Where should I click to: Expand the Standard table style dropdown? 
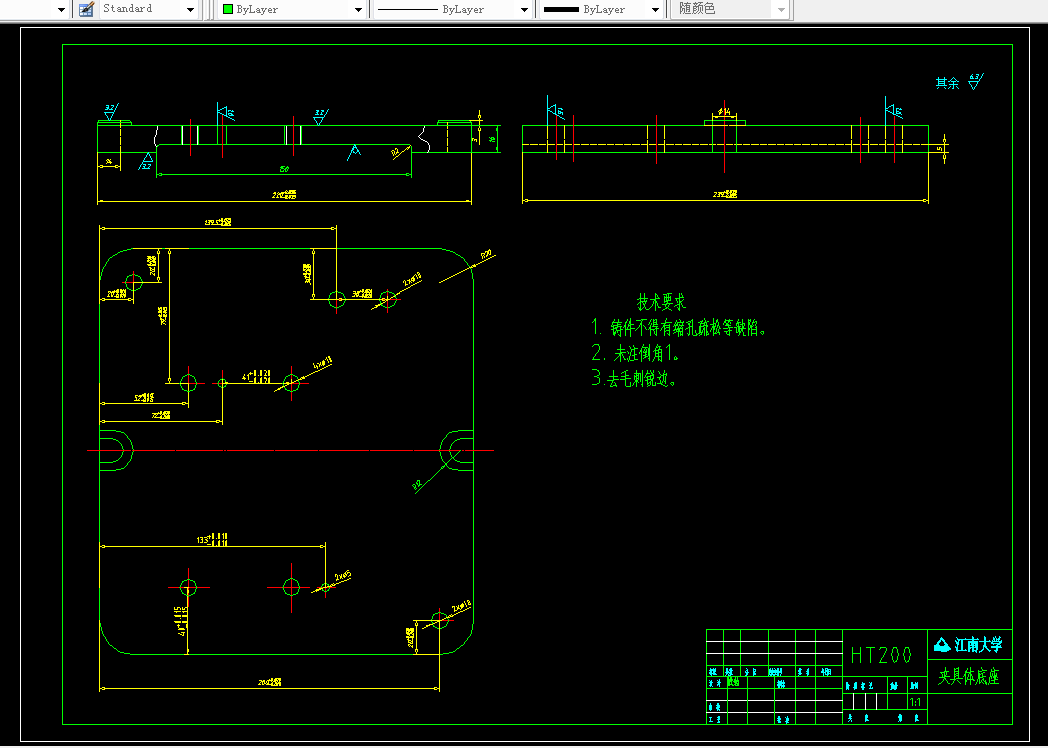click(x=190, y=10)
